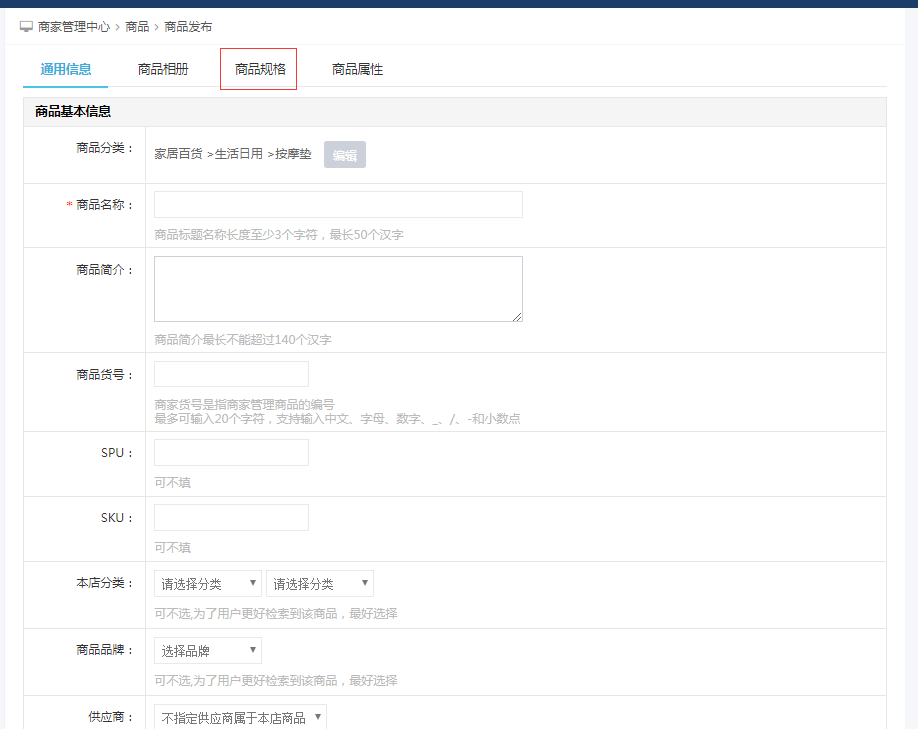Open the 供应商 dropdown
This screenshot has height=729, width=918.
click(x=240, y=717)
